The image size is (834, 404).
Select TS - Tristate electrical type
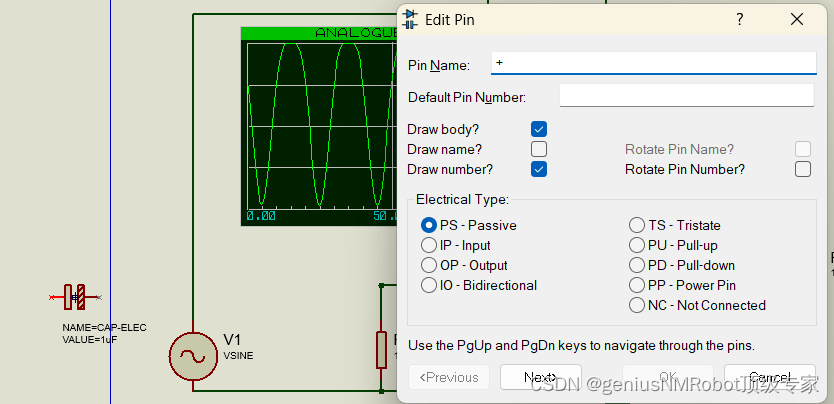(637, 225)
